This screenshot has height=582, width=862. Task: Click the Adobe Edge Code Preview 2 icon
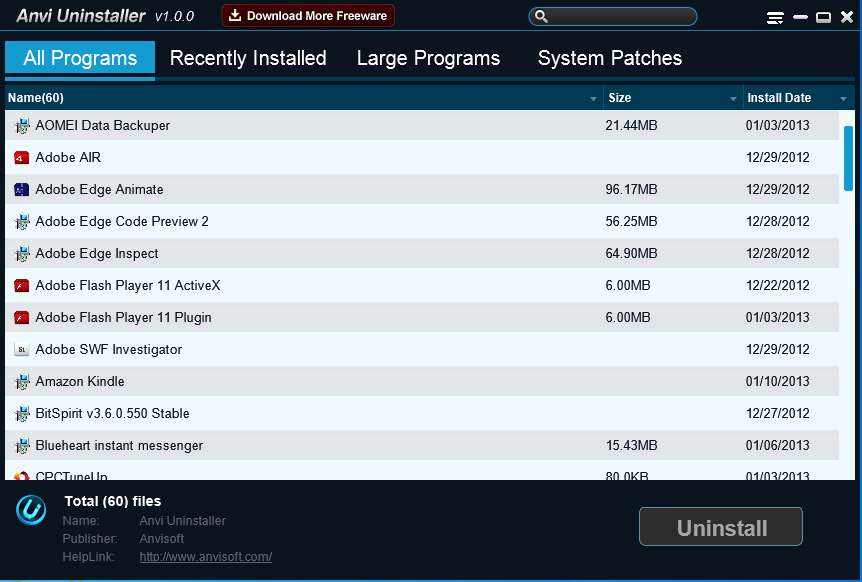coord(22,222)
